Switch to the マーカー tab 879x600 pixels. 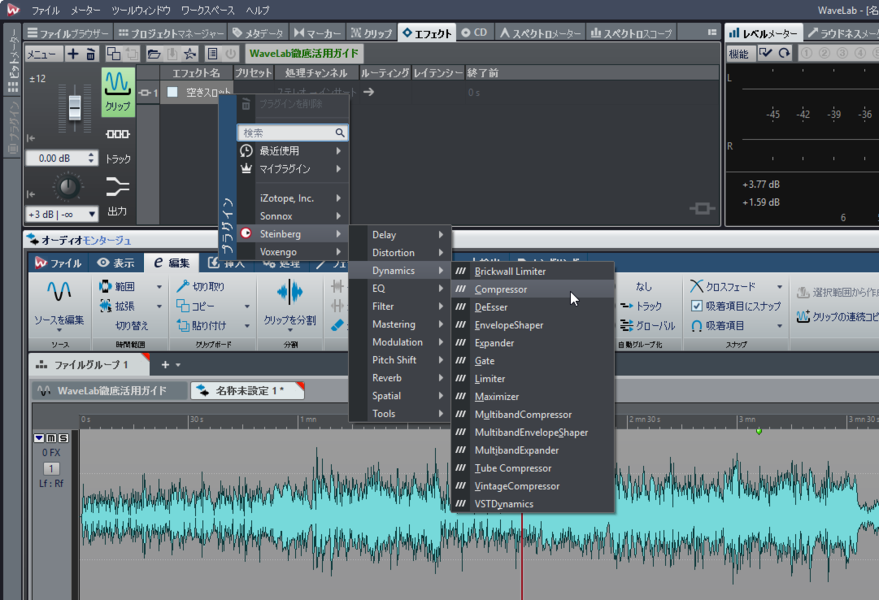(317, 33)
